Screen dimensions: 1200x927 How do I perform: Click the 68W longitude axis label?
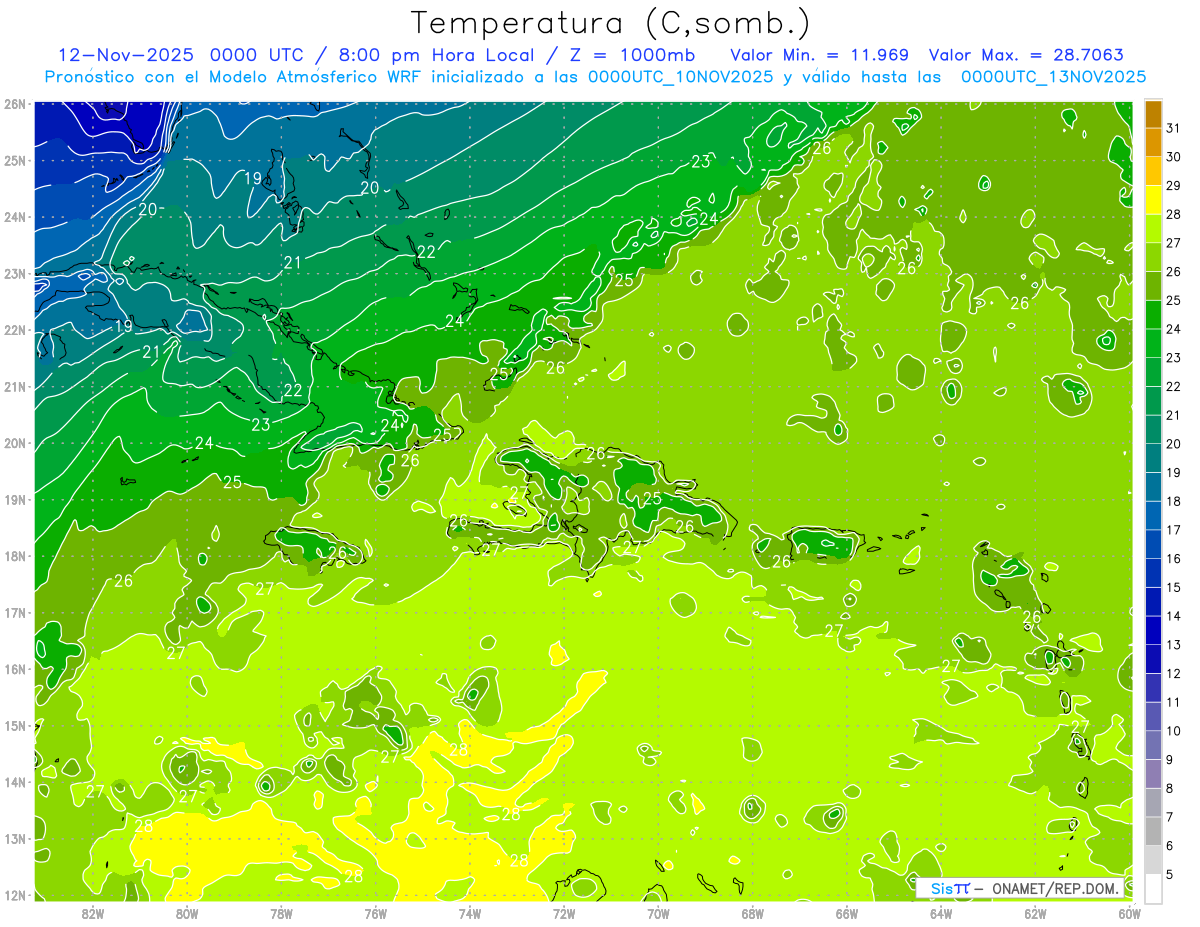click(x=753, y=913)
